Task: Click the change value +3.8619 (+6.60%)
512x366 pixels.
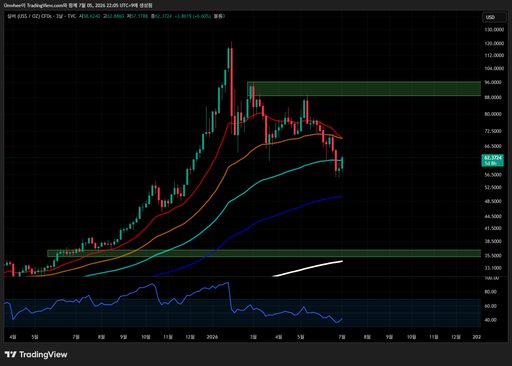Action: click(x=193, y=16)
